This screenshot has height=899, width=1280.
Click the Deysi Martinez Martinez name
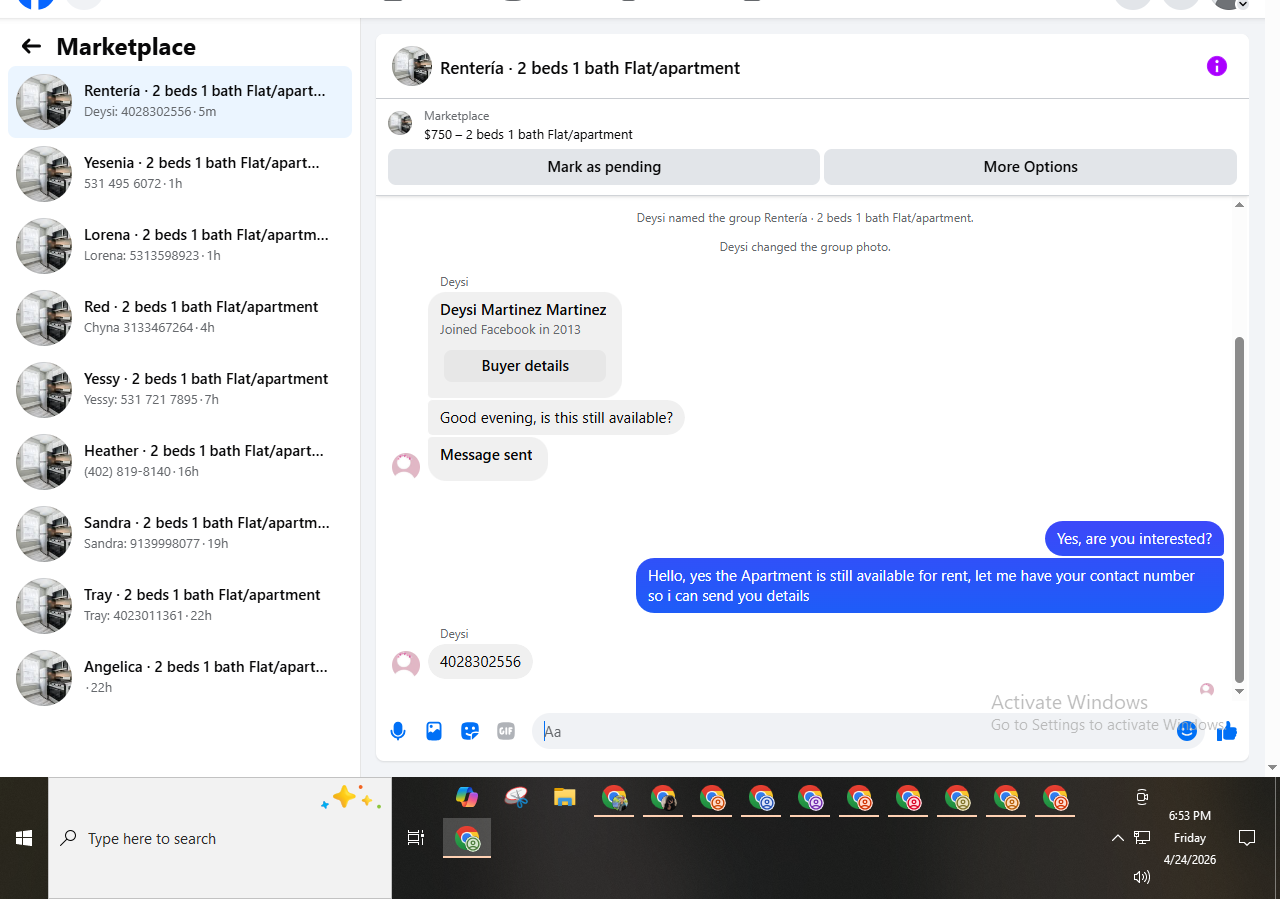coord(523,310)
